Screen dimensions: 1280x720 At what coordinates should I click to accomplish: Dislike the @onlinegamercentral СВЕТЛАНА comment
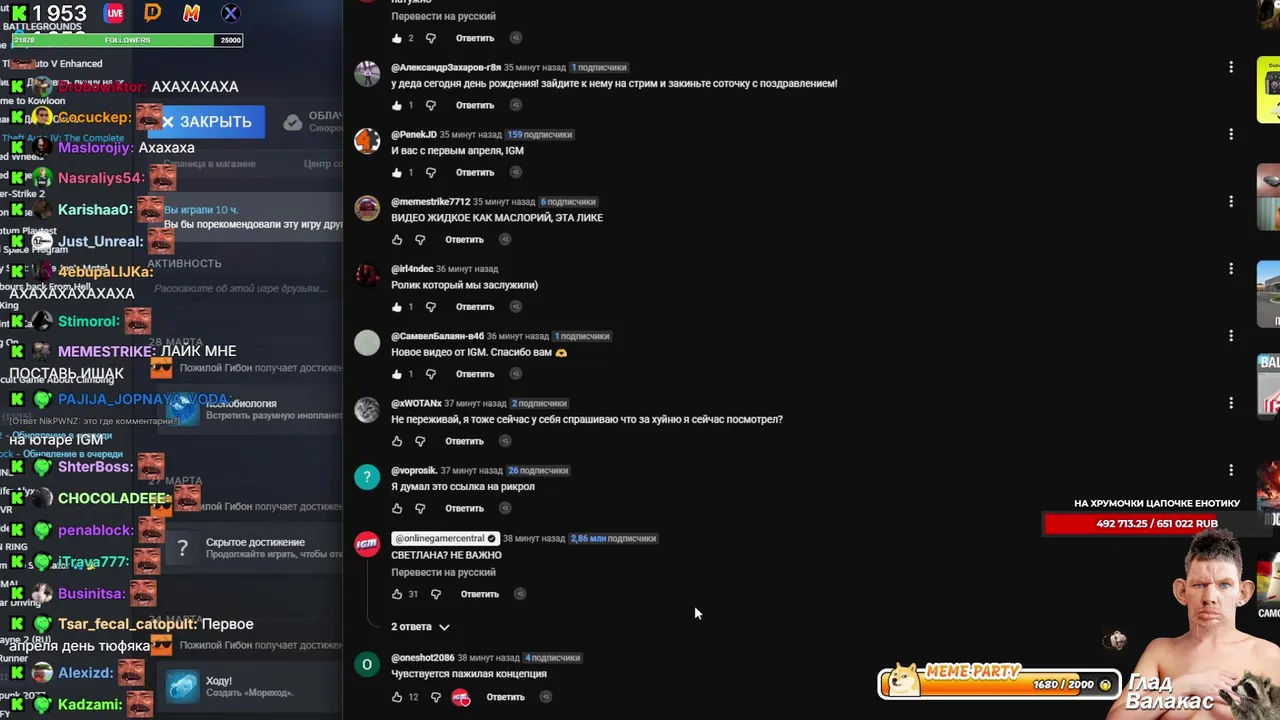pos(435,594)
